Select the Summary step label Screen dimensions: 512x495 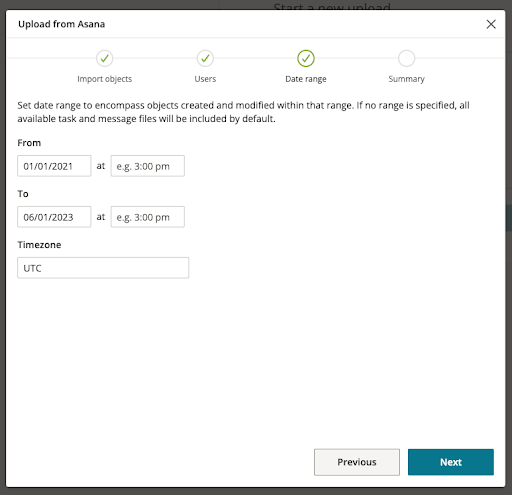coord(406,79)
